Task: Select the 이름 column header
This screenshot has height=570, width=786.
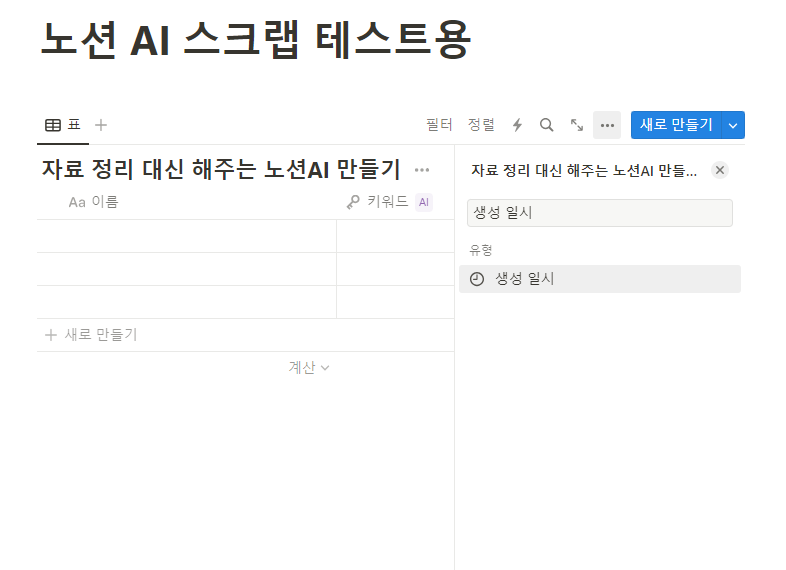Action: pos(93,202)
